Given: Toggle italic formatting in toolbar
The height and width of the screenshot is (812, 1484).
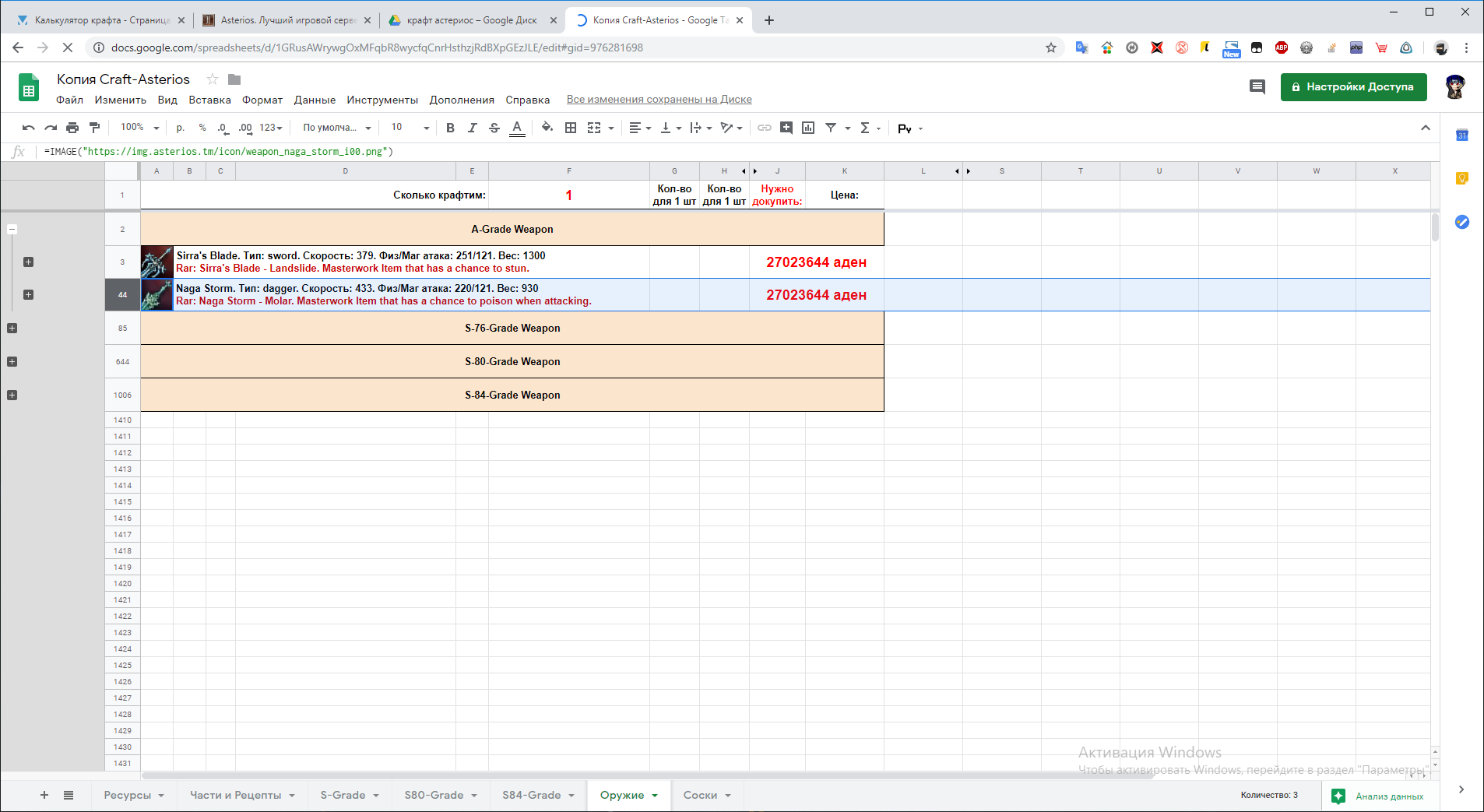Looking at the screenshot, I should point(472,128).
